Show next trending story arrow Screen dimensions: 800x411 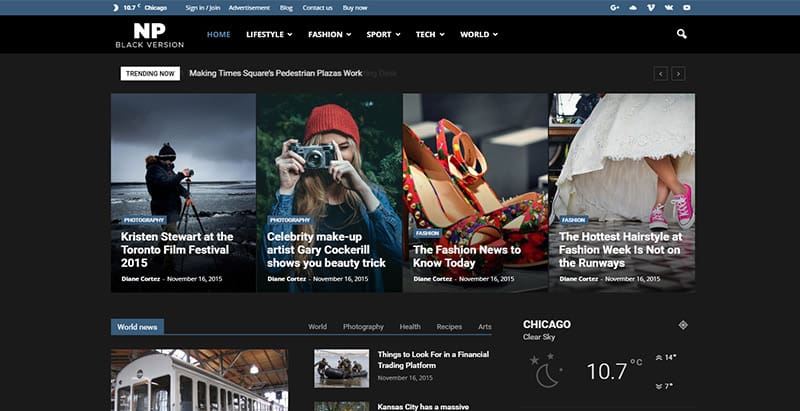(678, 73)
